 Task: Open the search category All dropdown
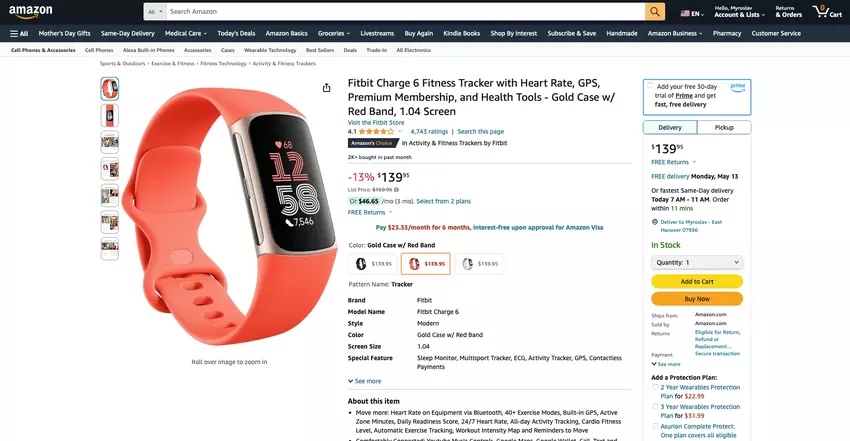(155, 11)
